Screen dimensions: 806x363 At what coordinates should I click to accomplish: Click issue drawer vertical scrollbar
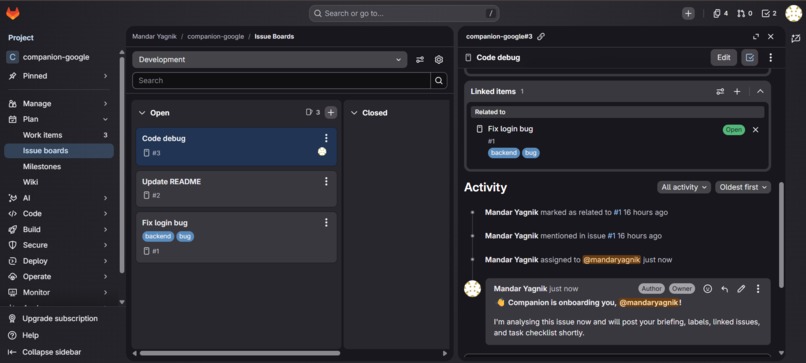click(x=781, y=234)
